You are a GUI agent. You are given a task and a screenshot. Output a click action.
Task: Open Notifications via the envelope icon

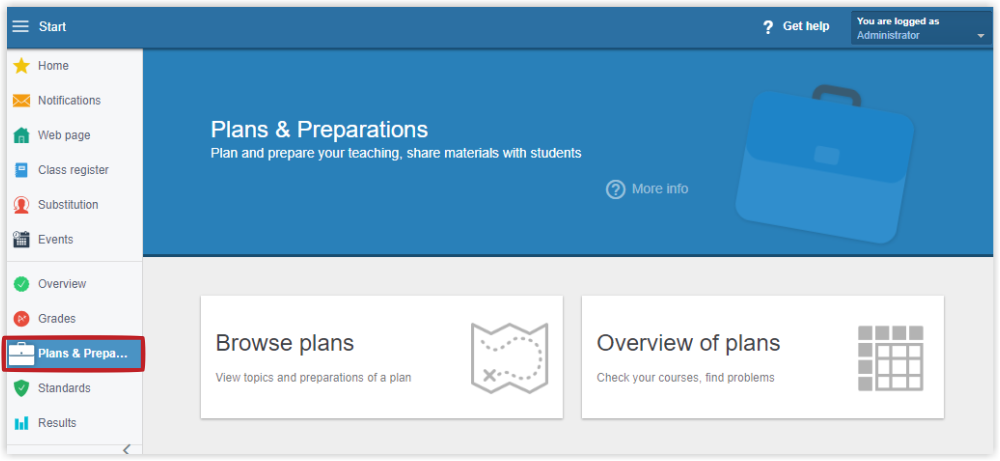click(22, 101)
